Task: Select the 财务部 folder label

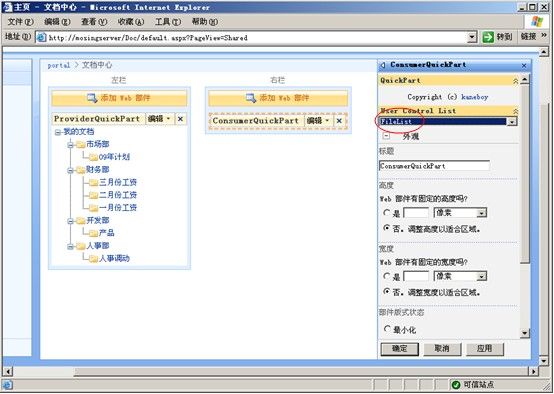Action: pos(98,170)
